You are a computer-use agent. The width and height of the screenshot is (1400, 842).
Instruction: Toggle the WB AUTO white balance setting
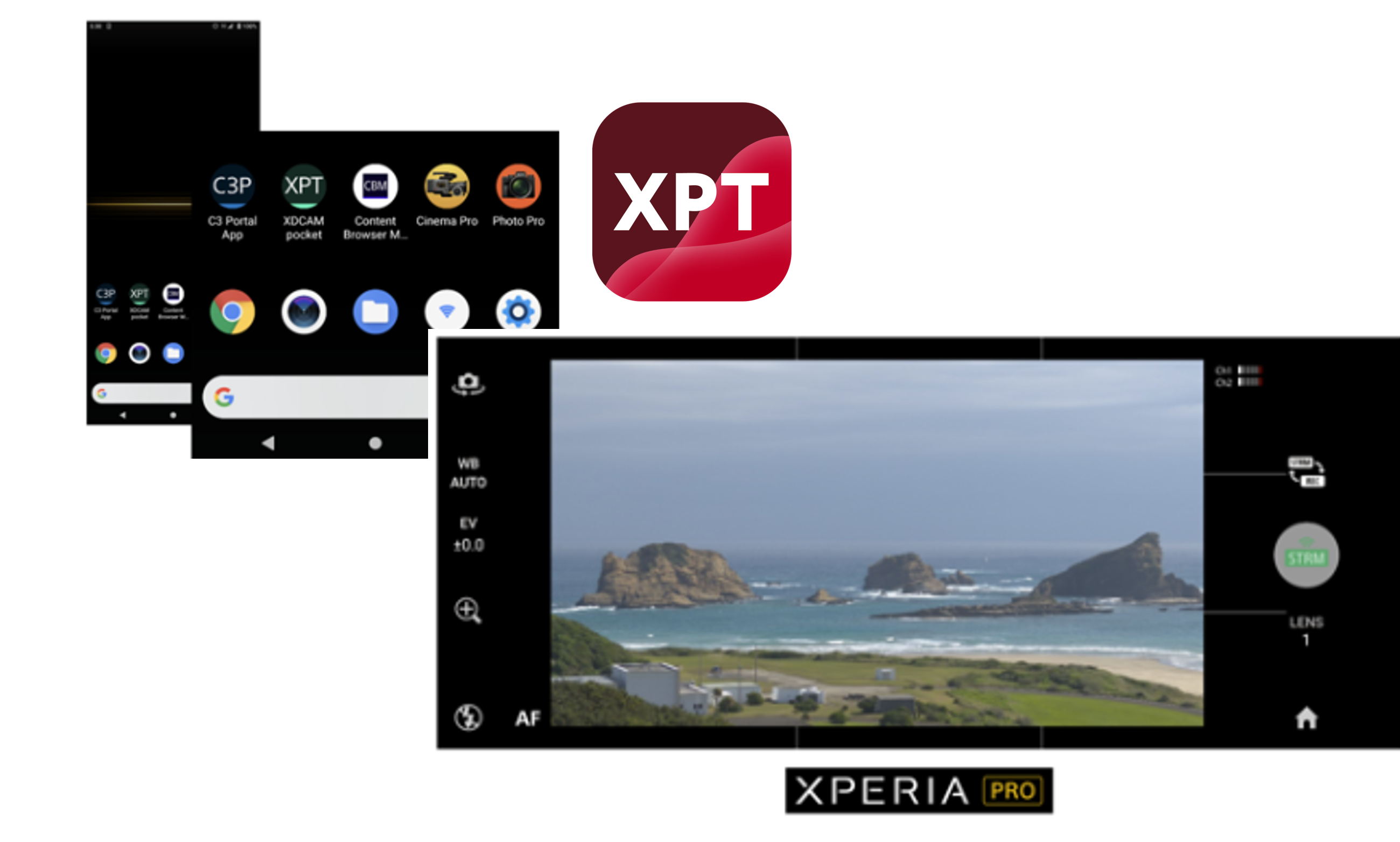tap(468, 473)
